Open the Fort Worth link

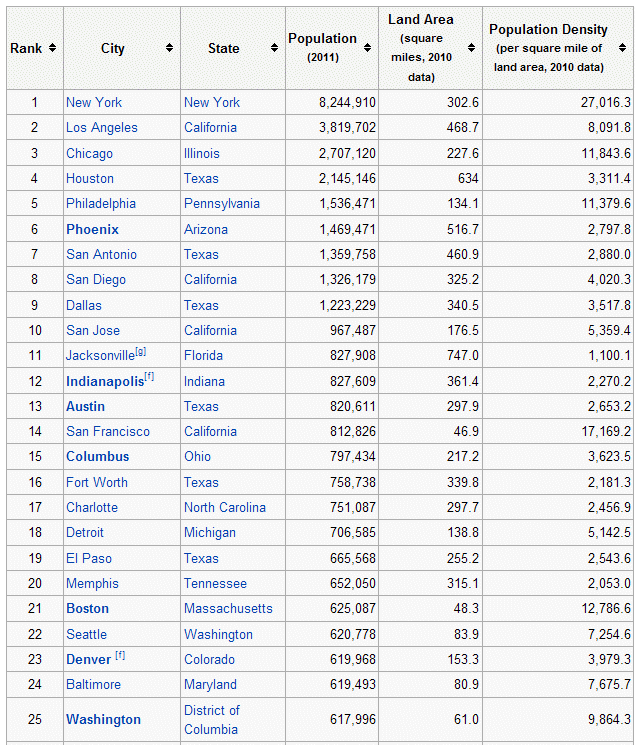click(97, 483)
